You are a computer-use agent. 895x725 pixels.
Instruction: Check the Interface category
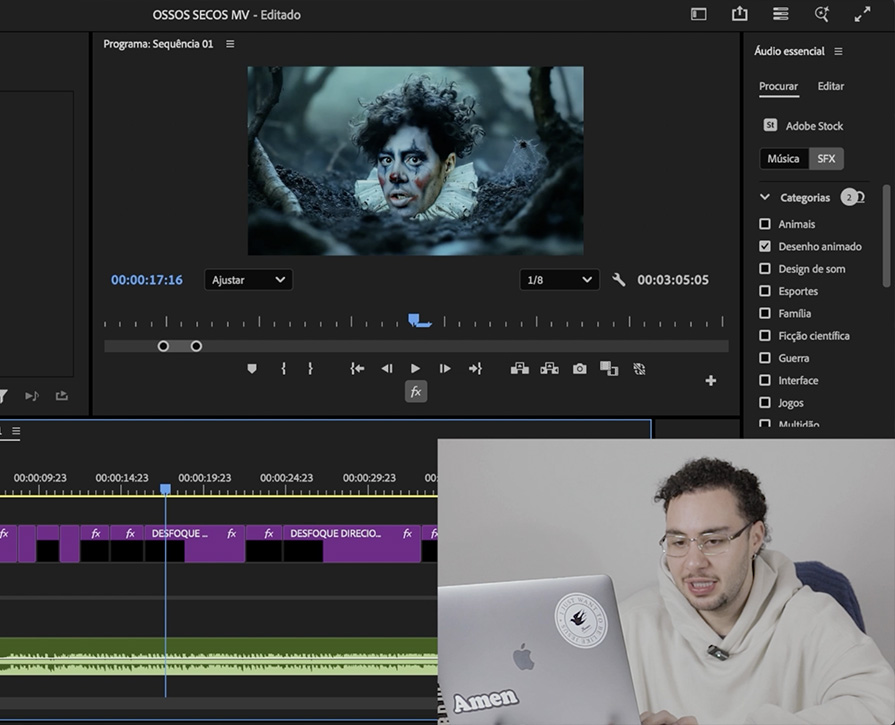point(765,380)
